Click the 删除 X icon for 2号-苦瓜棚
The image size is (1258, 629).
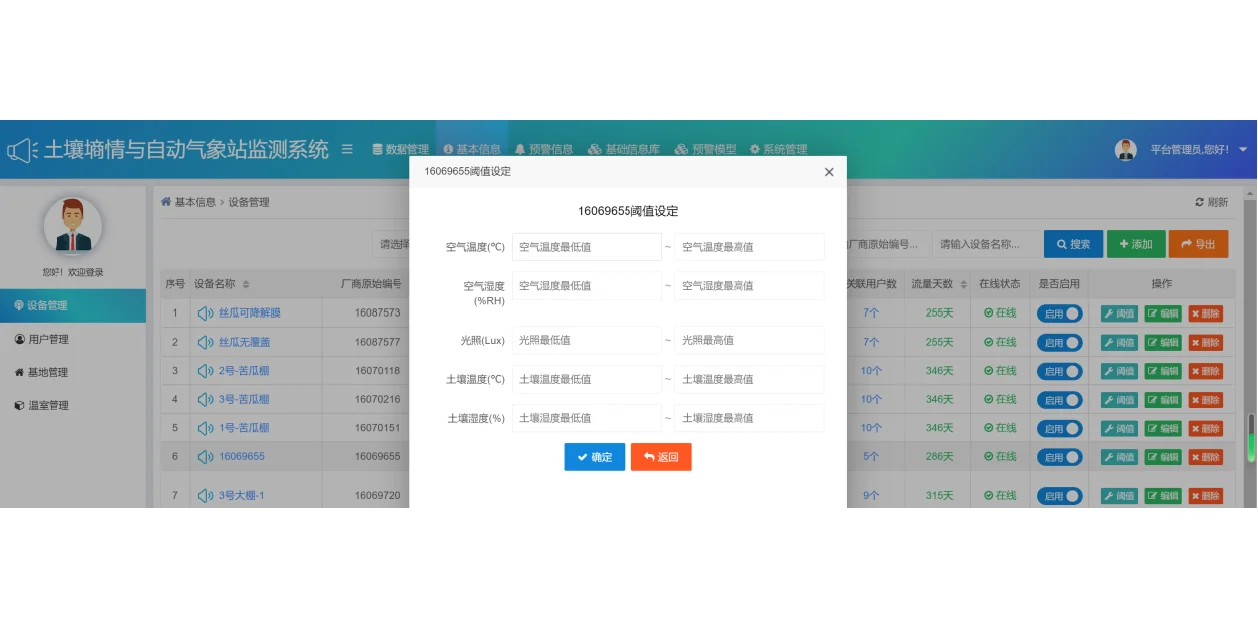click(1197, 371)
